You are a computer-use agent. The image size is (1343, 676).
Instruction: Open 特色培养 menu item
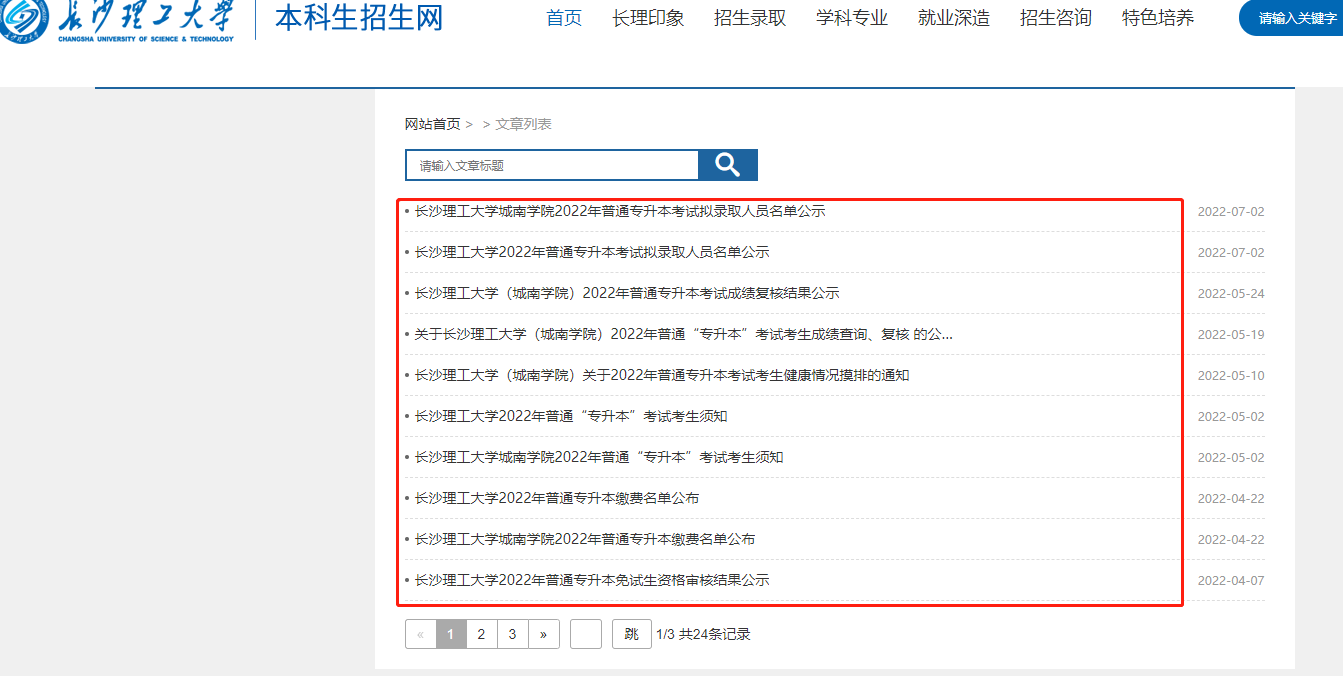[x=1158, y=18]
